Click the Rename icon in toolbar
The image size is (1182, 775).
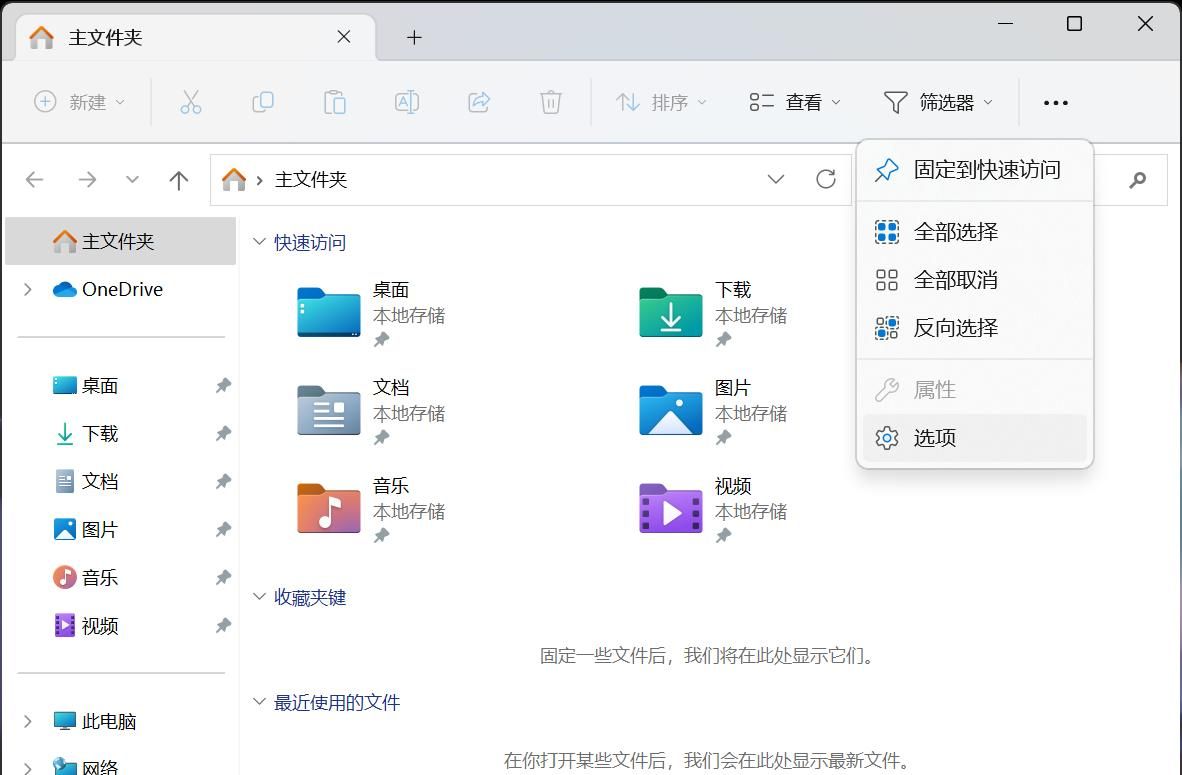(407, 102)
